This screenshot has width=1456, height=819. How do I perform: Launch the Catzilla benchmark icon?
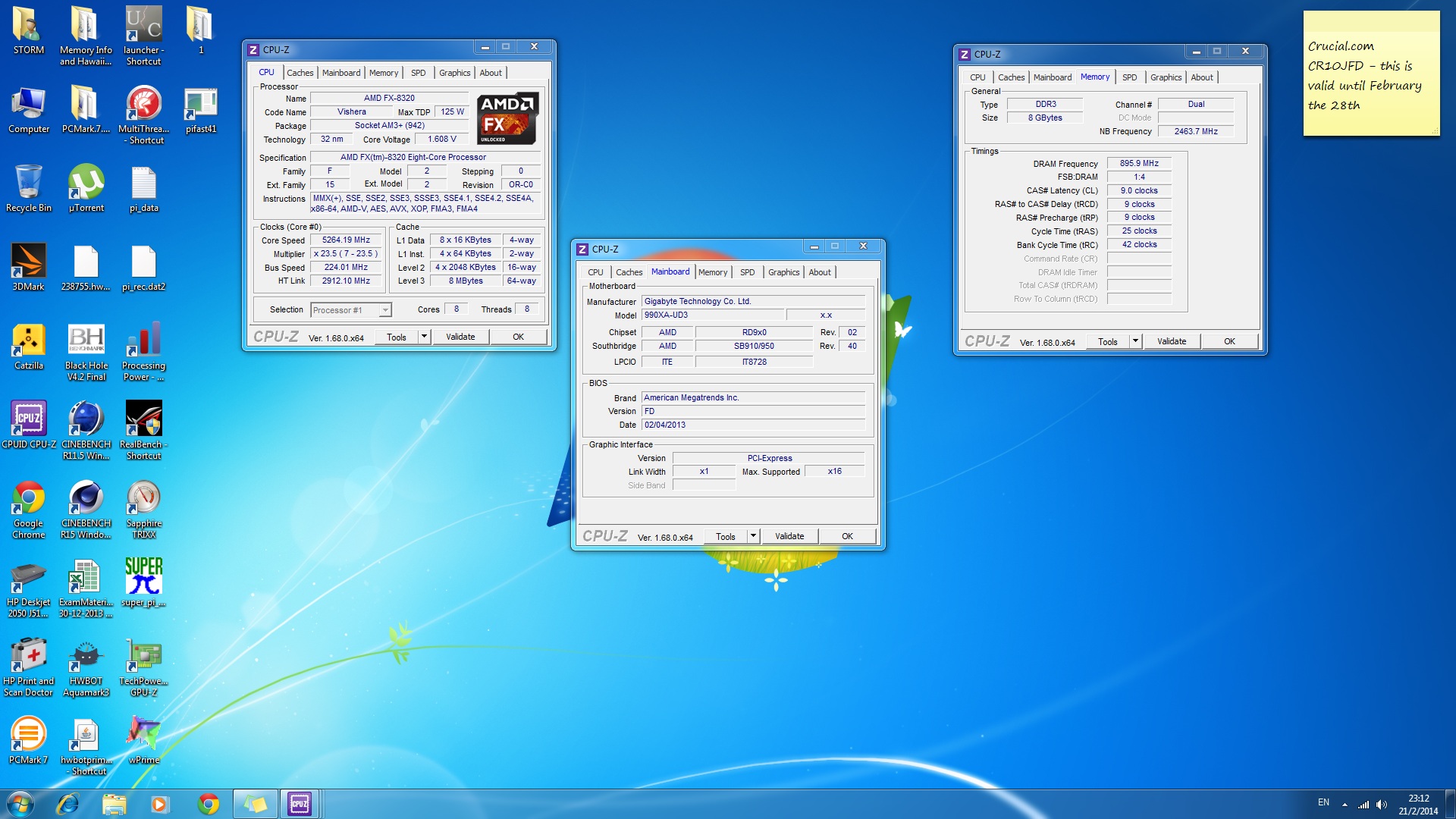(x=28, y=347)
